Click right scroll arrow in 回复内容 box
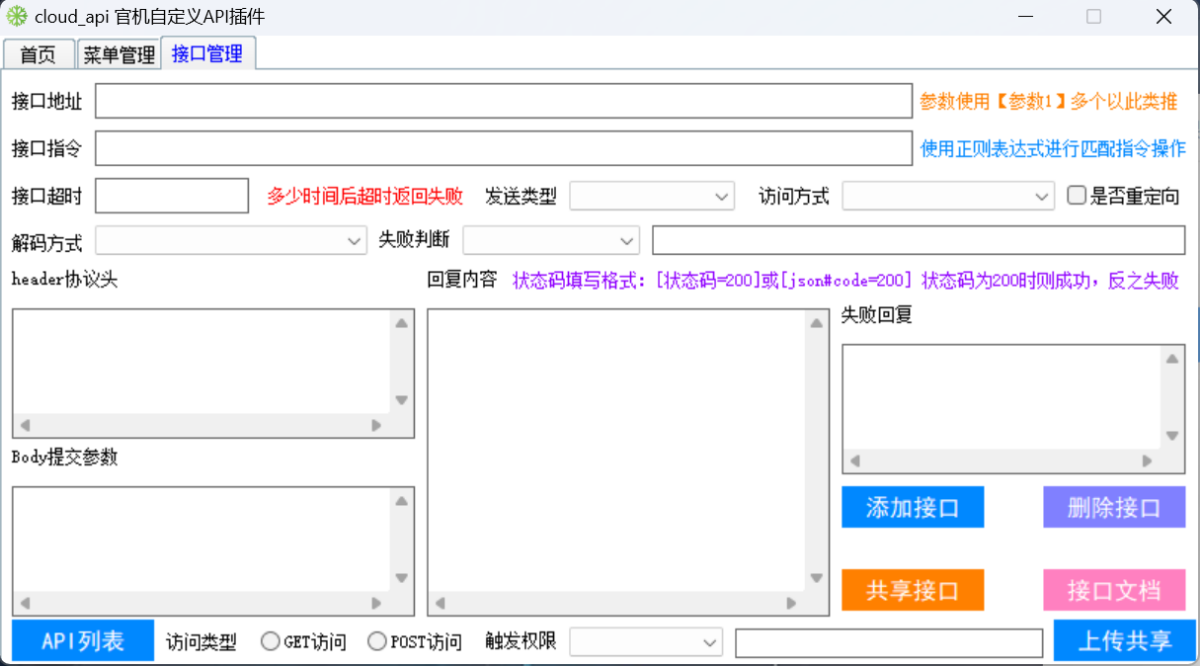Image resolution: width=1200 pixels, height=666 pixels. click(x=791, y=603)
